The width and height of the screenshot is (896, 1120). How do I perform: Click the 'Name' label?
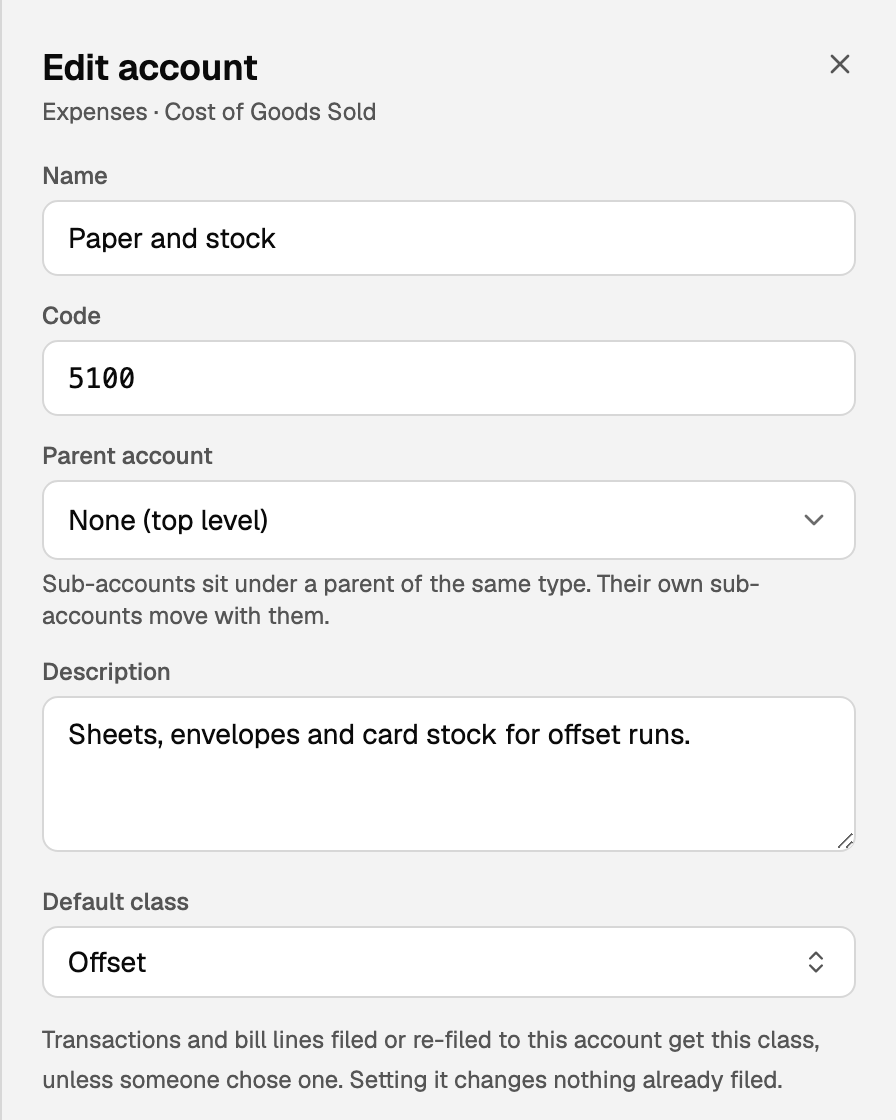[75, 176]
